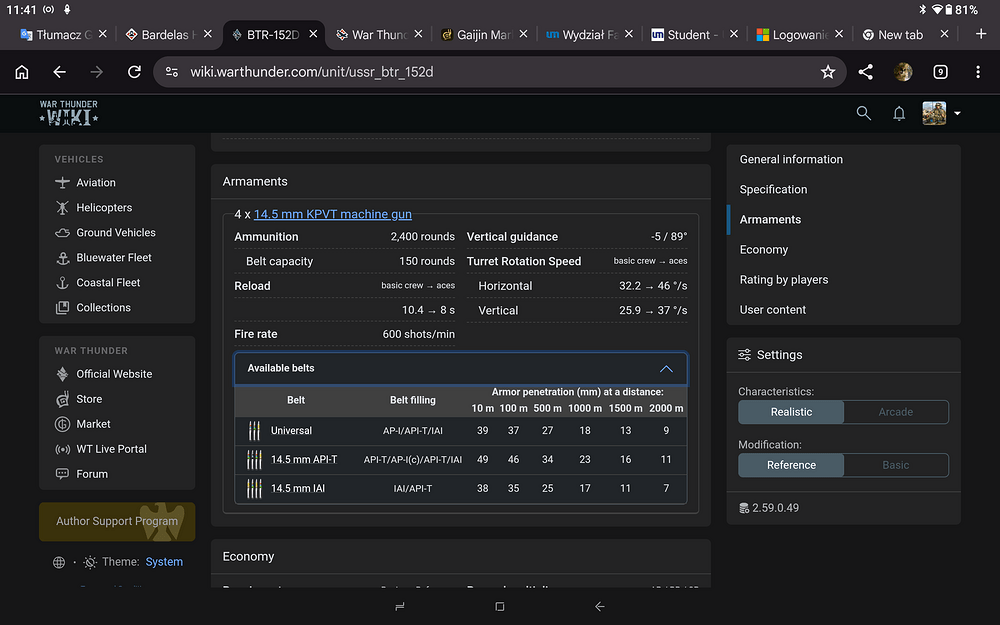1000x625 pixels.
Task: Switch to the Logowanie tab
Action: pos(793,34)
